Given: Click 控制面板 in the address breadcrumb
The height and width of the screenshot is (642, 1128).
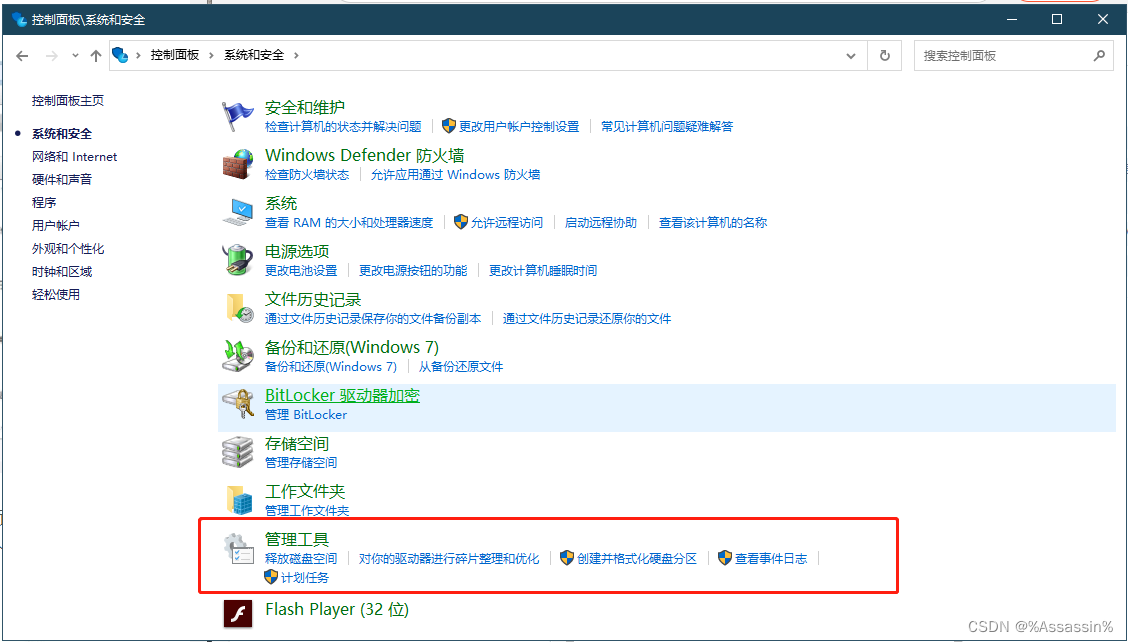Looking at the screenshot, I should (x=175, y=55).
